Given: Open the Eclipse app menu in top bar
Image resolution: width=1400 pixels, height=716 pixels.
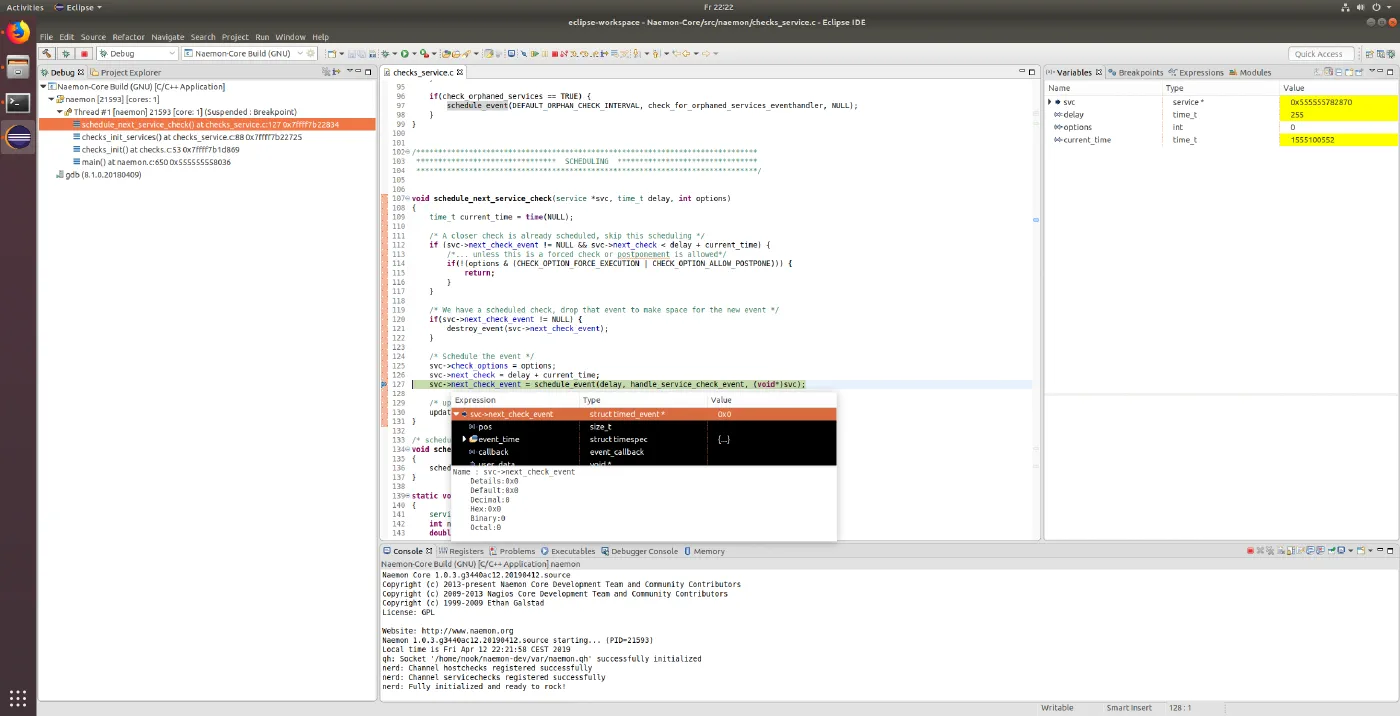Looking at the screenshot, I should (x=79, y=7).
